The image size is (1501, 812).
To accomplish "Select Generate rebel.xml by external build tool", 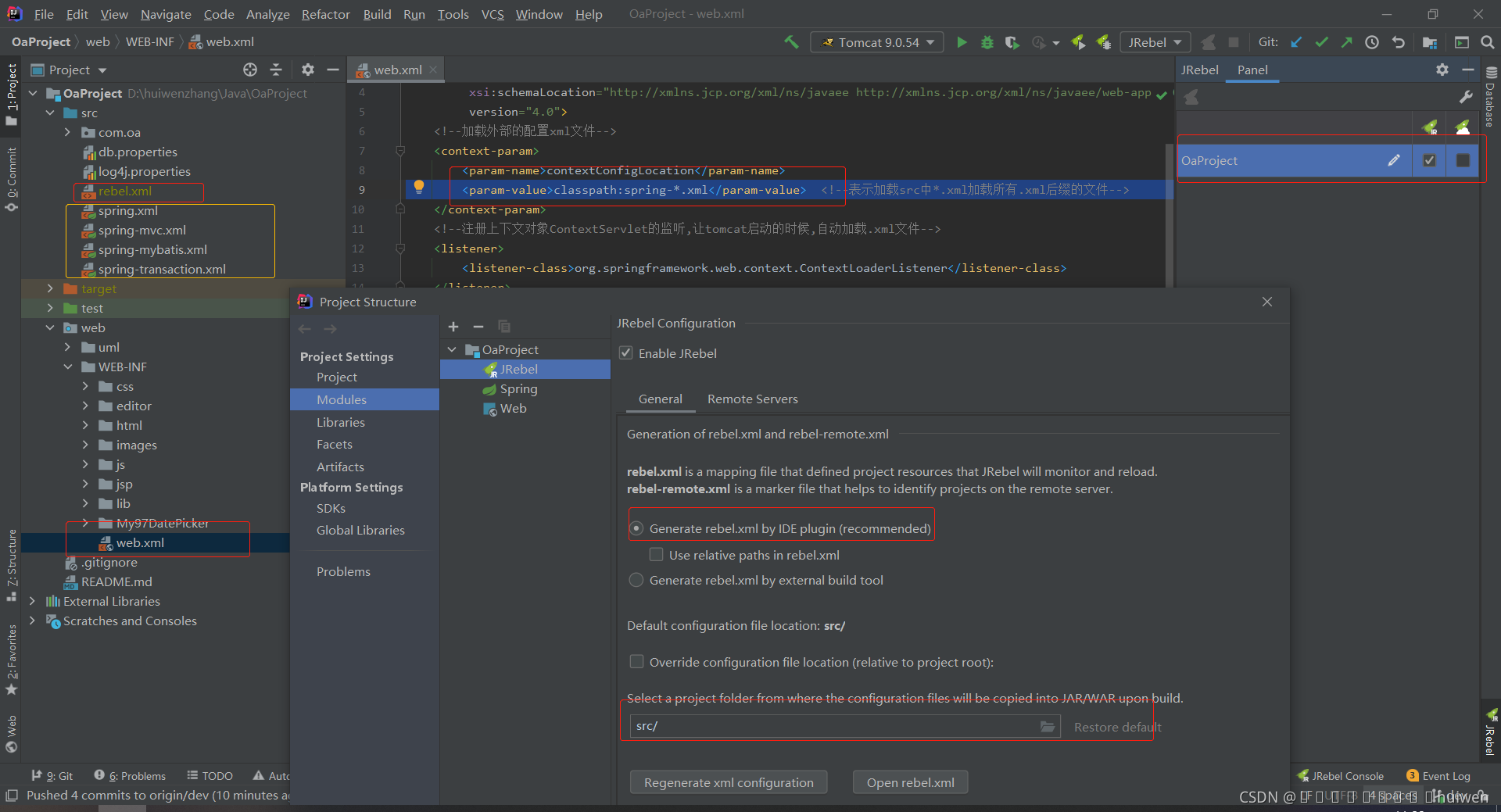I will tap(636, 580).
